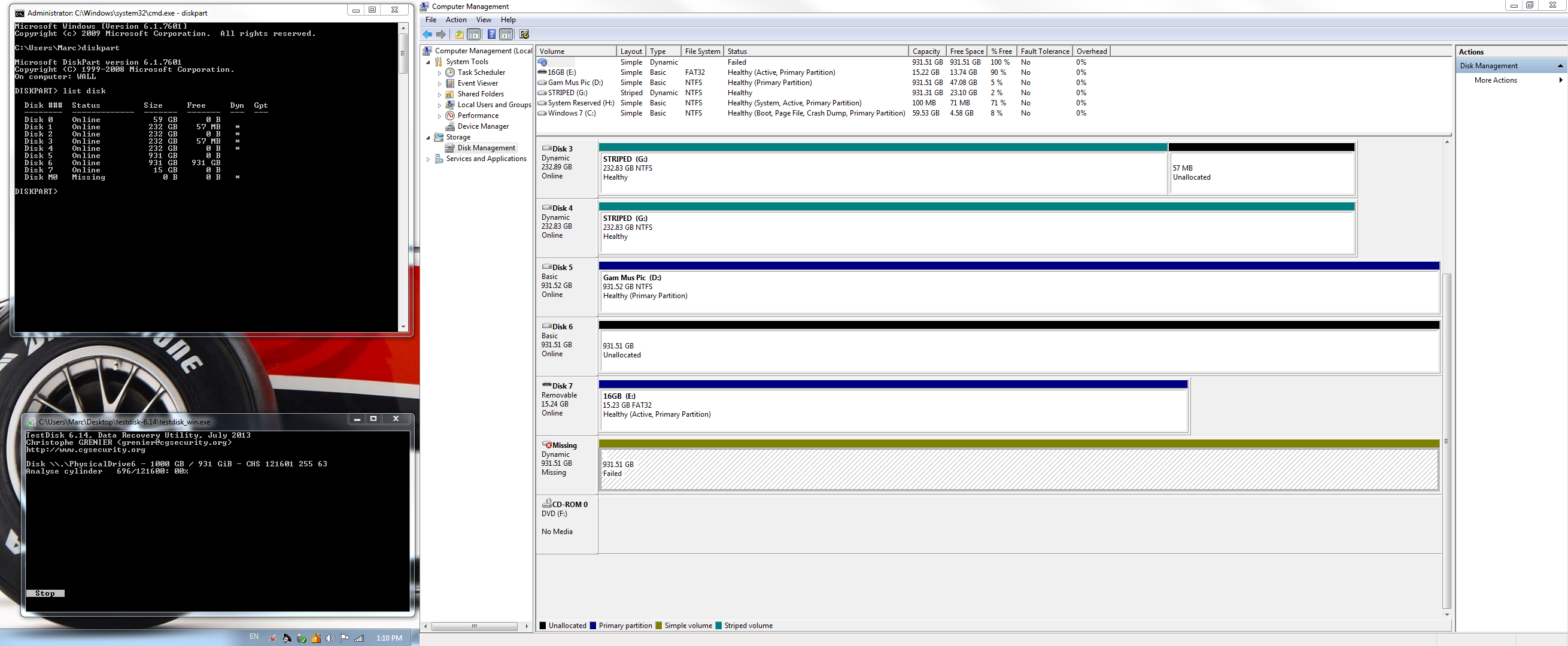Click the Stop button in TestDisk window
Viewport: 1568px width, 646px height.
[x=45, y=594]
